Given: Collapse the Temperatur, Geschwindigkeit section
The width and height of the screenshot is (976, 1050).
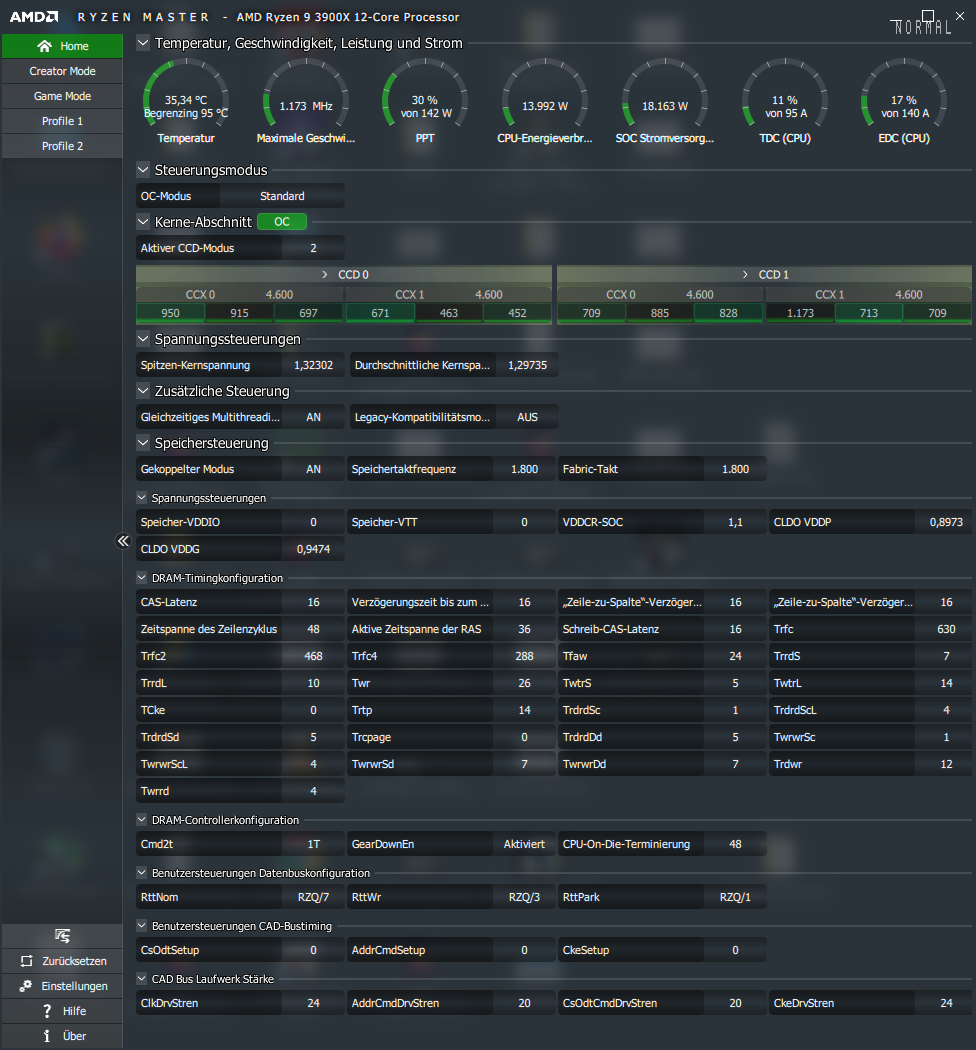Looking at the screenshot, I should (x=143, y=43).
